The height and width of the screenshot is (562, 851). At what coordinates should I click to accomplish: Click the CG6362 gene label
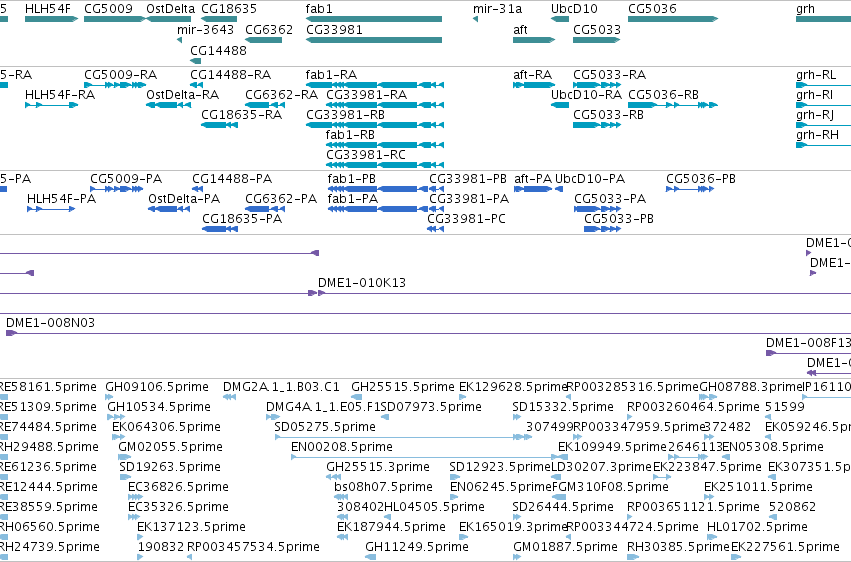pyautogui.click(x=269, y=29)
